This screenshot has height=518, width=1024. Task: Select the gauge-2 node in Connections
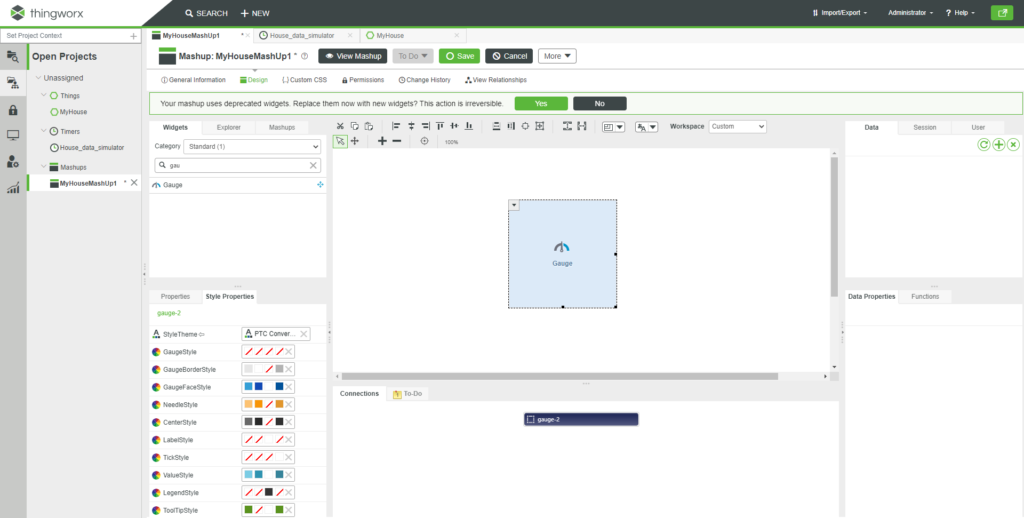coord(581,419)
